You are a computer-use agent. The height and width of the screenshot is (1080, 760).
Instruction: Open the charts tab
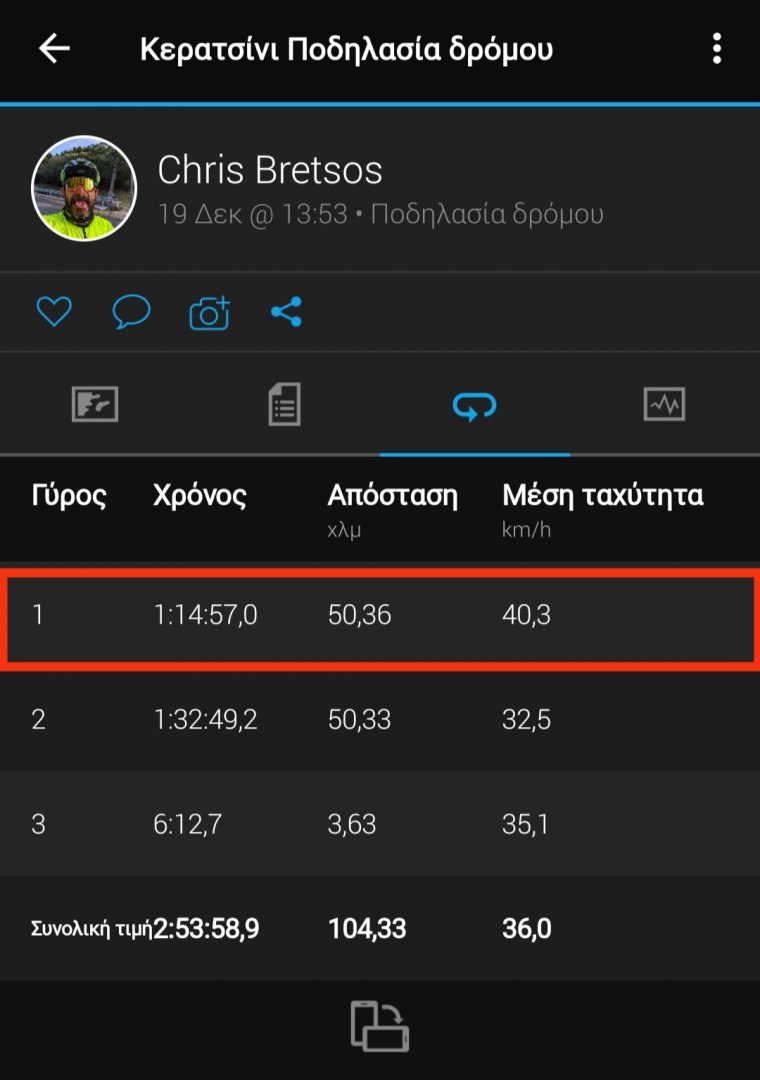coord(665,405)
